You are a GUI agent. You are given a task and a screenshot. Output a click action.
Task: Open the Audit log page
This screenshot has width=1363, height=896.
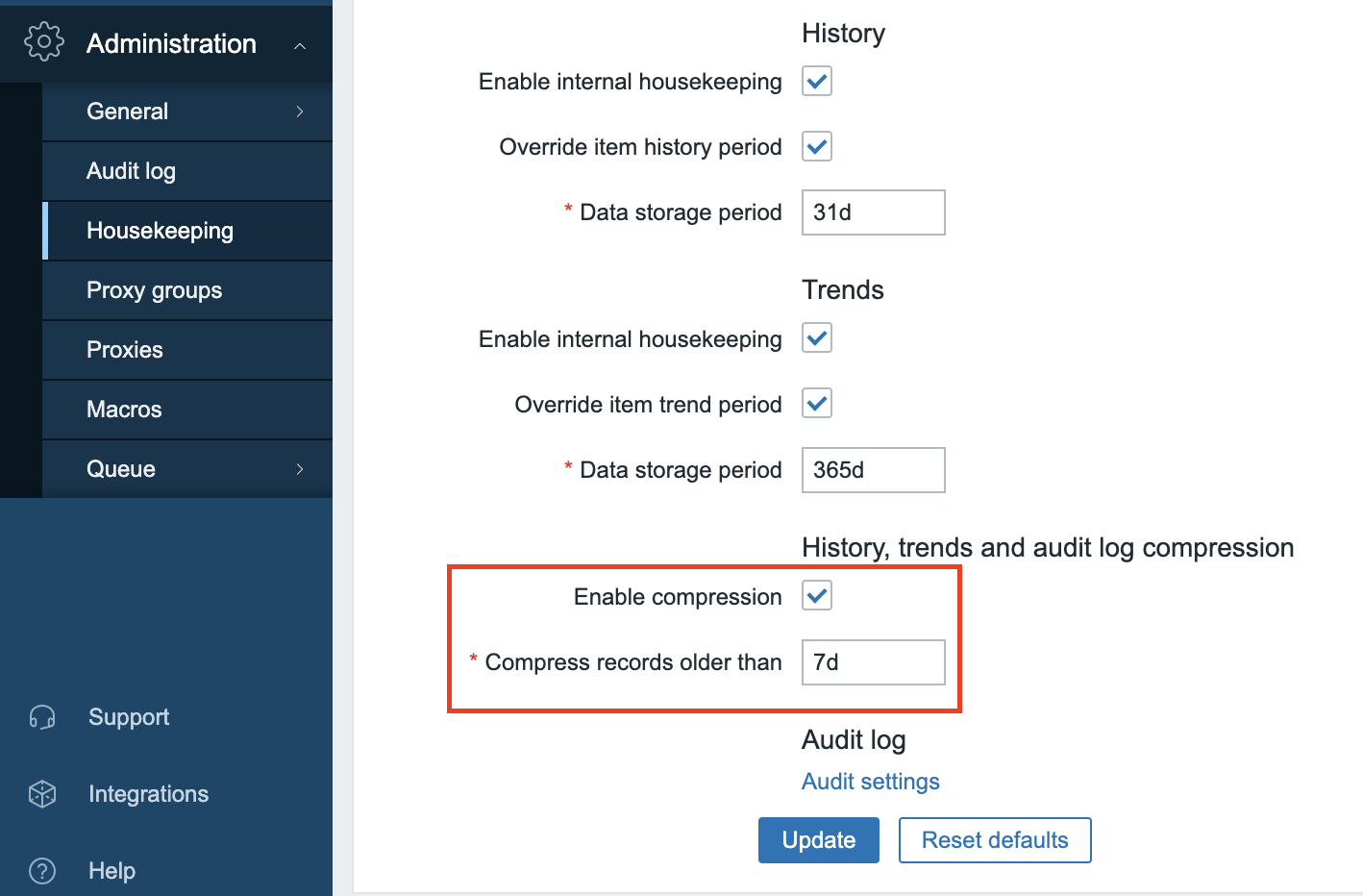click(x=131, y=170)
